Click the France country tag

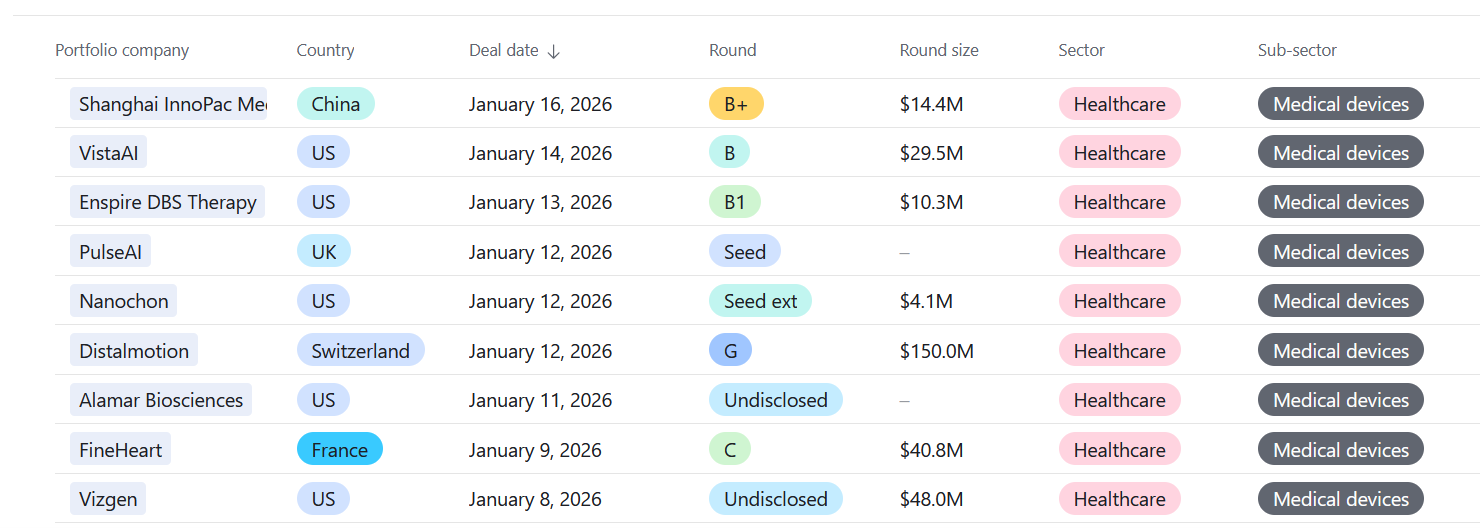coord(339,450)
